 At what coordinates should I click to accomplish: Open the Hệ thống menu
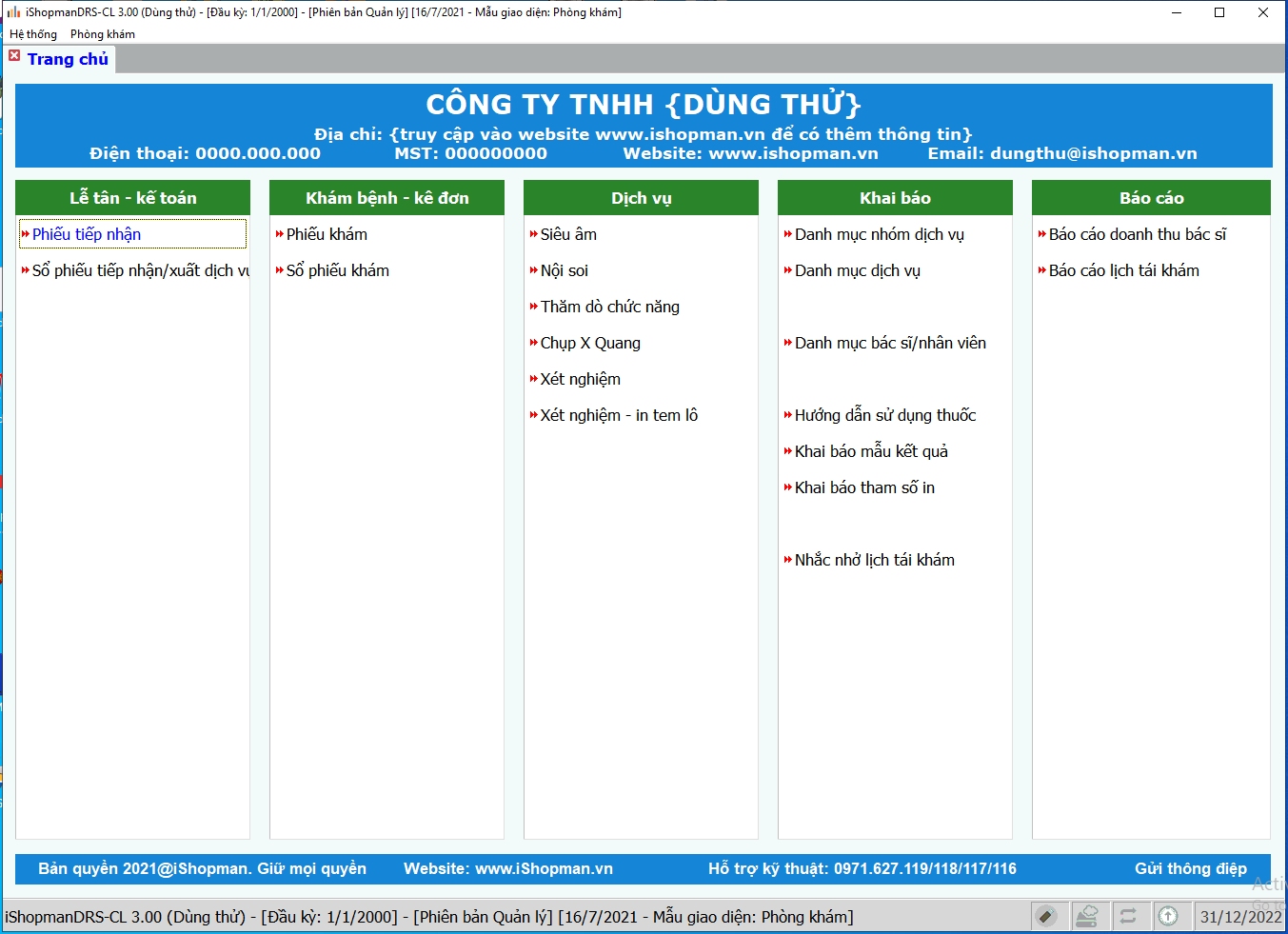point(33,34)
